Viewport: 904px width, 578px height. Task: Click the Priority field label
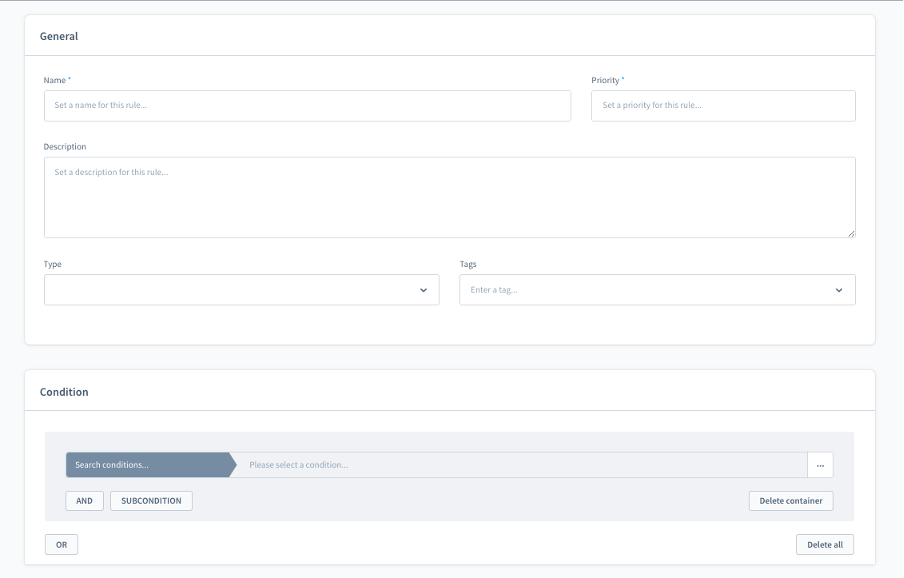coord(605,80)
